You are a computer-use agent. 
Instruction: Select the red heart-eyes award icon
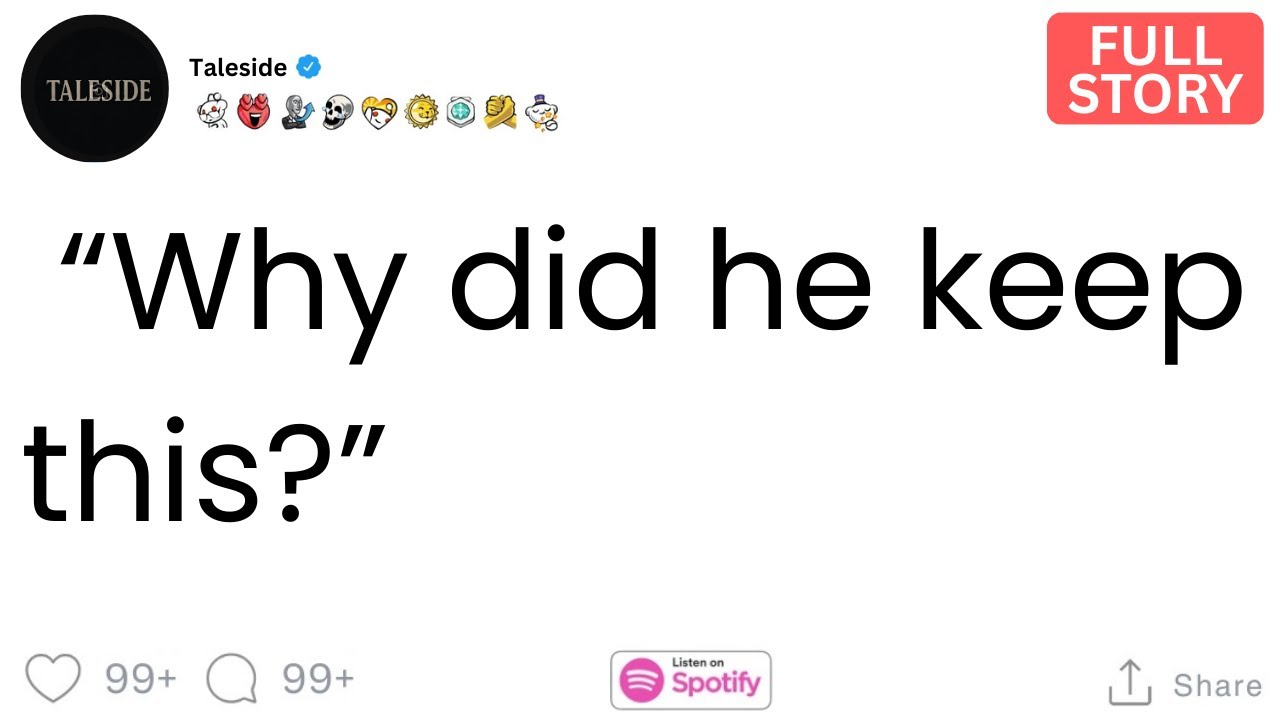click(x=254, y=113)
